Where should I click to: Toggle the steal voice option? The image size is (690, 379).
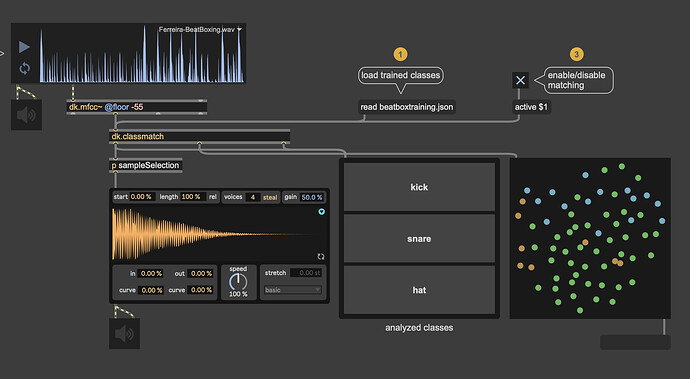tap(270, 197)
